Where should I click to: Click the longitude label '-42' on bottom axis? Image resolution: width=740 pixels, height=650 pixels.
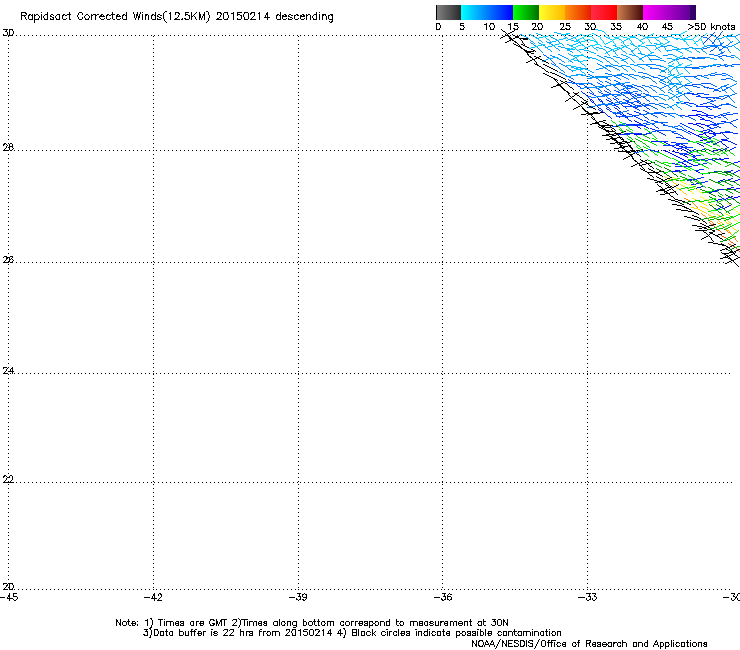click(x=153, y=597)
